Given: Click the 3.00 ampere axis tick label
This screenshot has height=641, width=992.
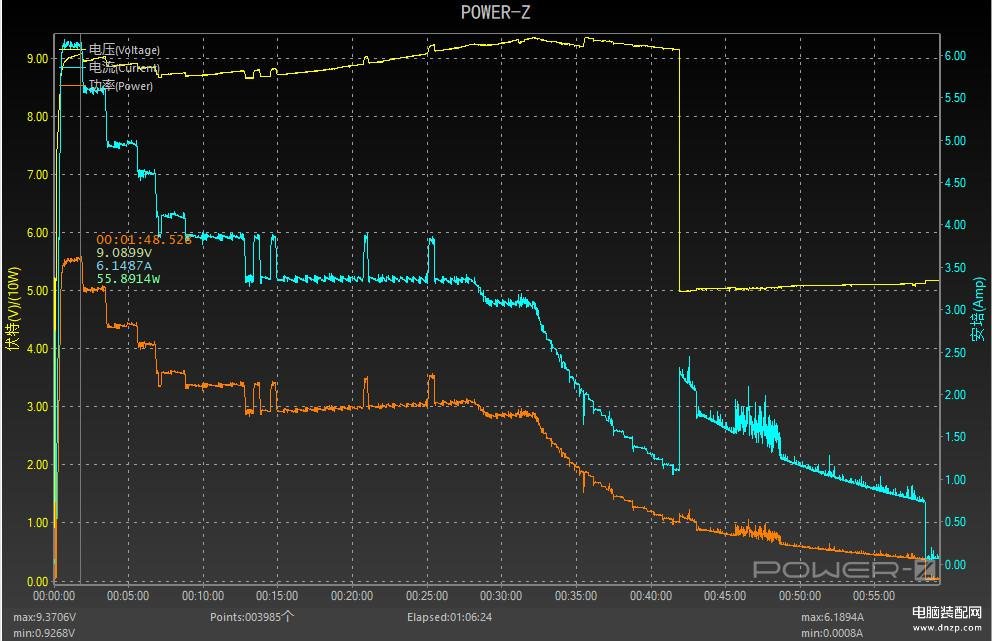Looking at the screenshot, I should 955,309.
